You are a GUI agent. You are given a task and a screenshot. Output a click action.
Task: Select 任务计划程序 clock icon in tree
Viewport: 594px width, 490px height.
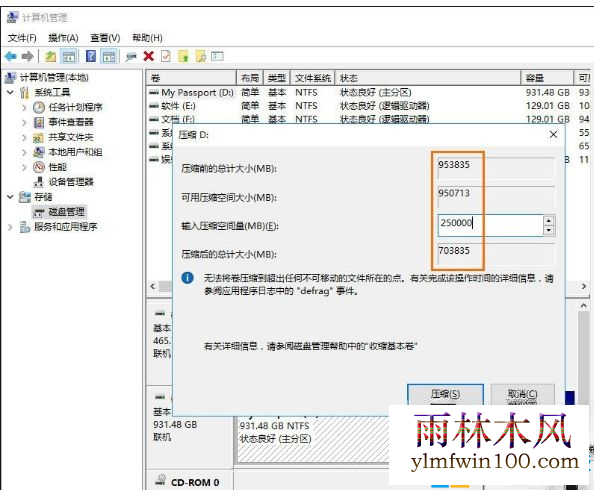(39, 108)
